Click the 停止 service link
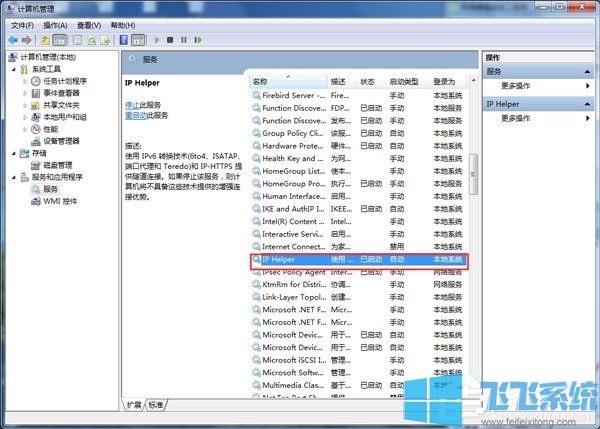The width and height of the screenshot is (600, 429). click(x=131, y=104)
